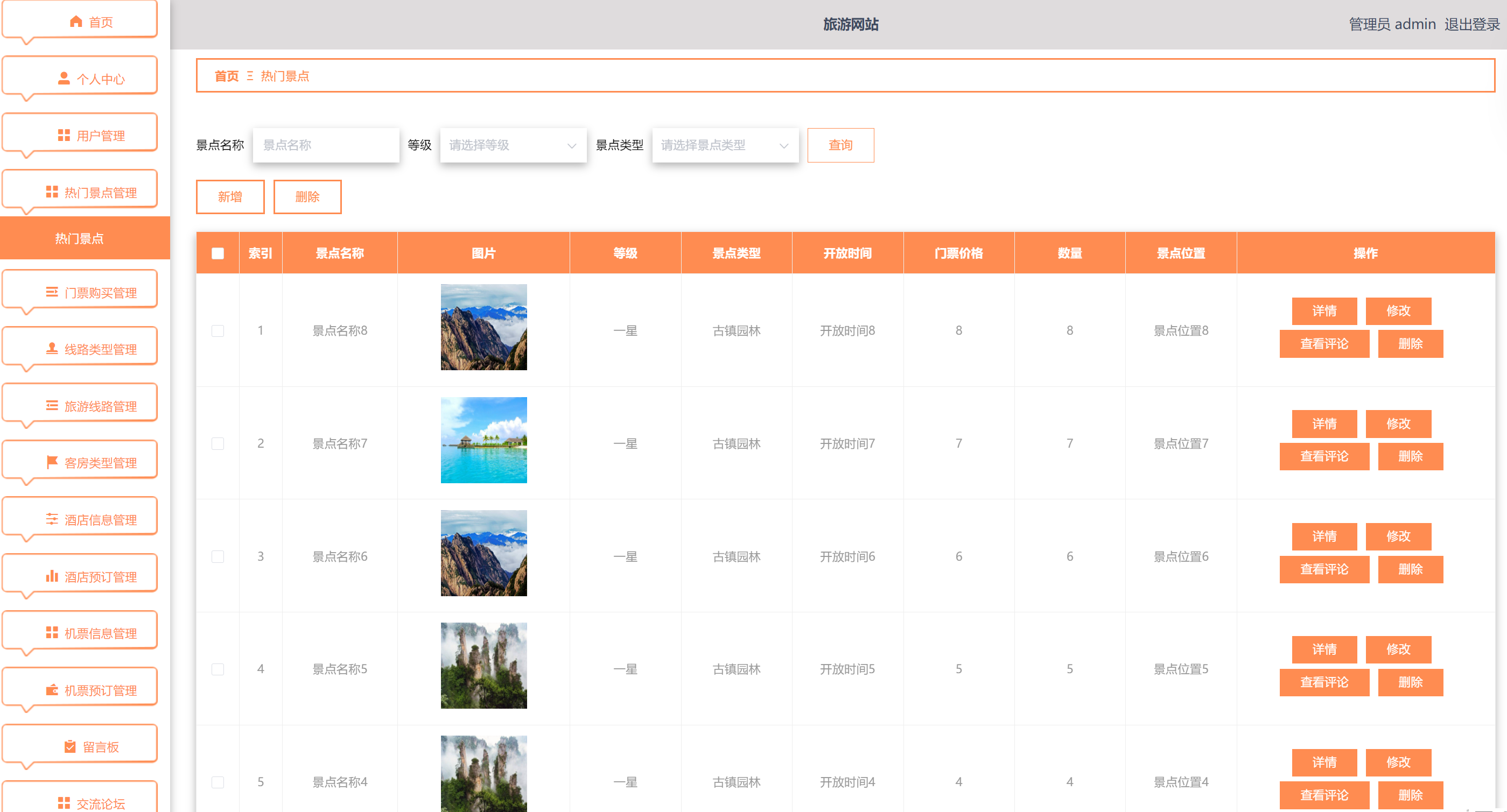The width and height of the screenshot is (1507, 812).
Task: Check the row checkbox for 景点名称8
Action: 218,330
